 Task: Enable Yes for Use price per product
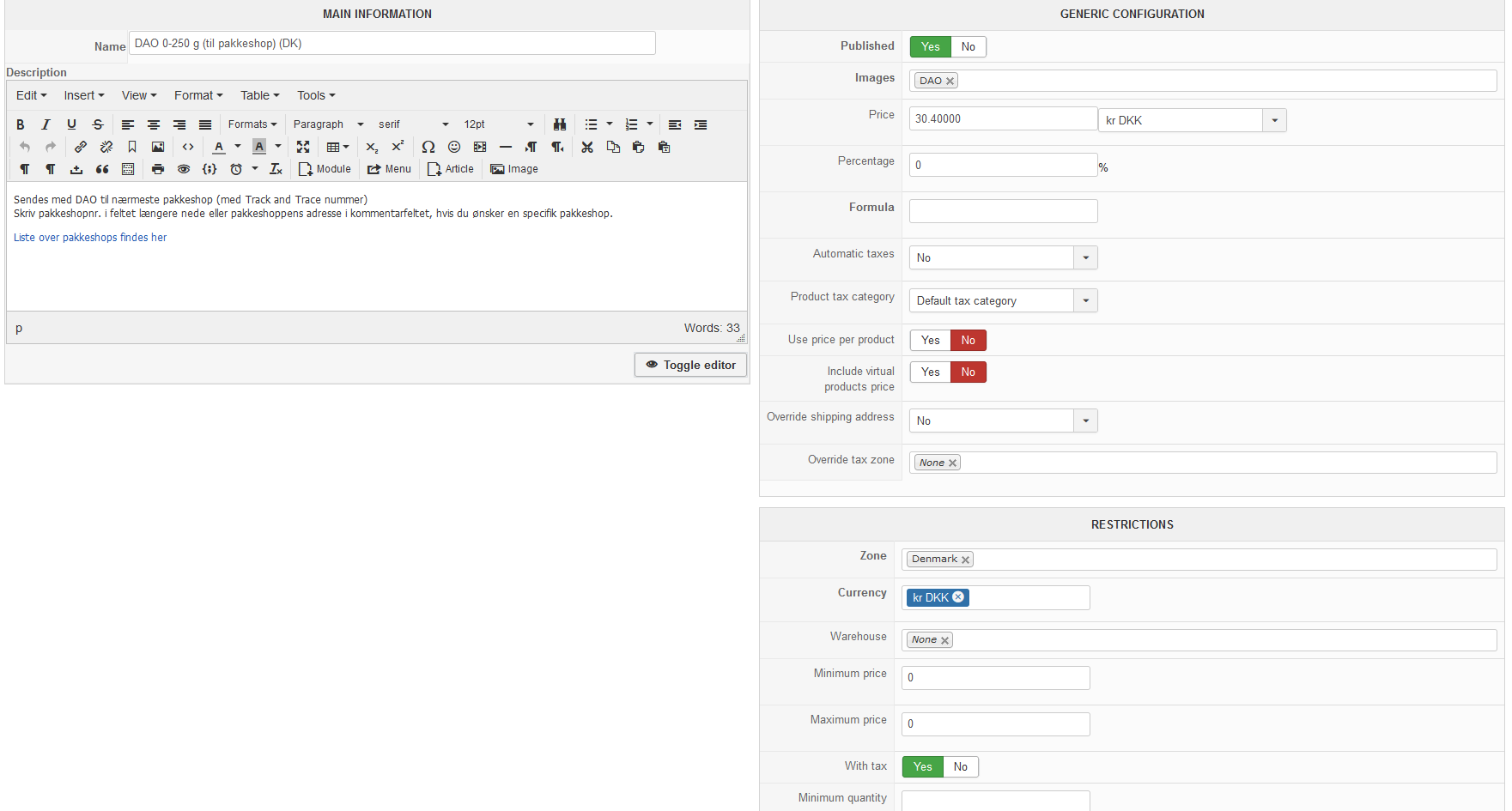[x=930, y=340]
